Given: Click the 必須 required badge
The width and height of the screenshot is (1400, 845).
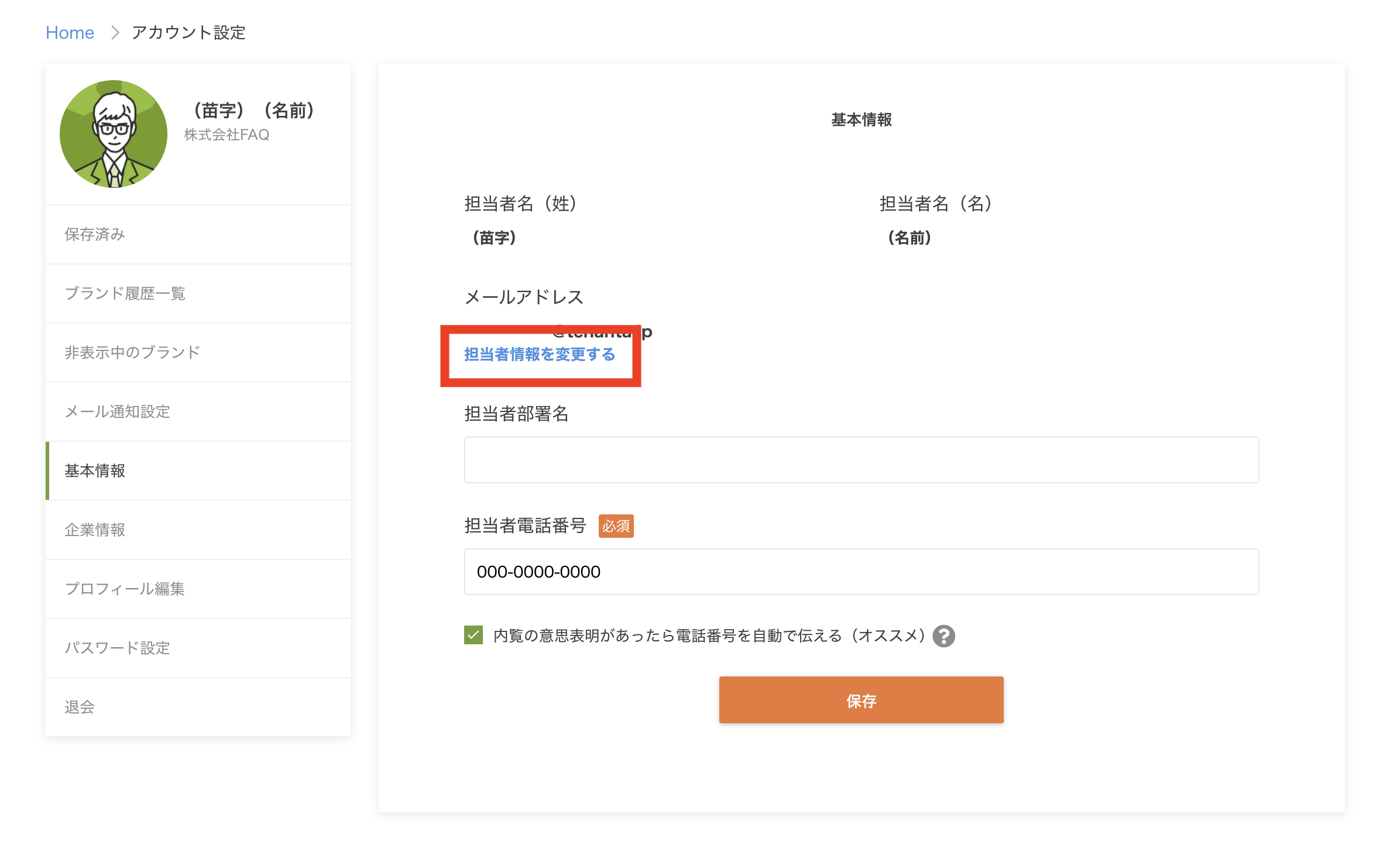Looking at the screenshot, I should (x=616, y=526).
